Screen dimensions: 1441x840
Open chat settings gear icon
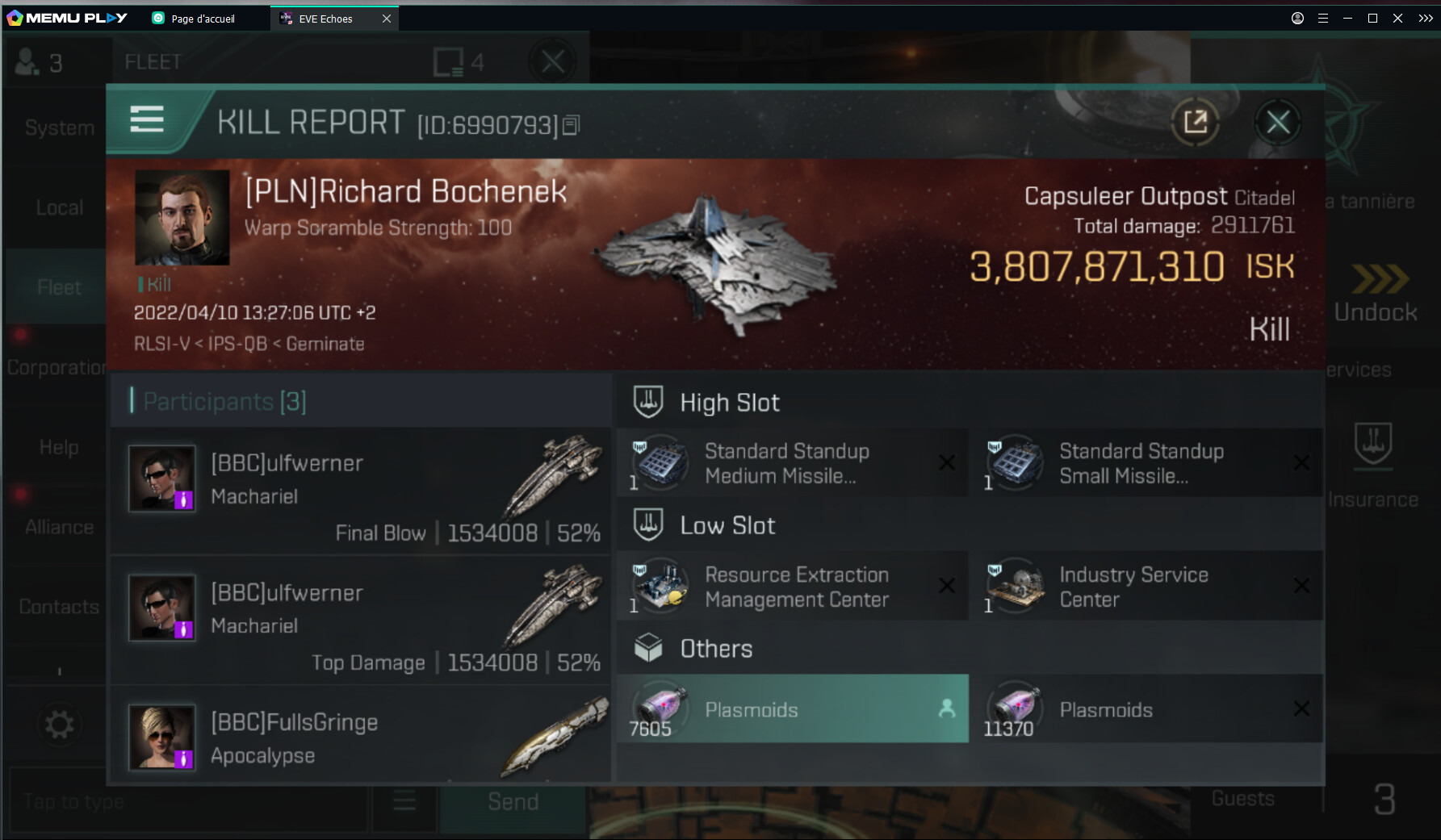pyautogui.click(x=59, y=724)
